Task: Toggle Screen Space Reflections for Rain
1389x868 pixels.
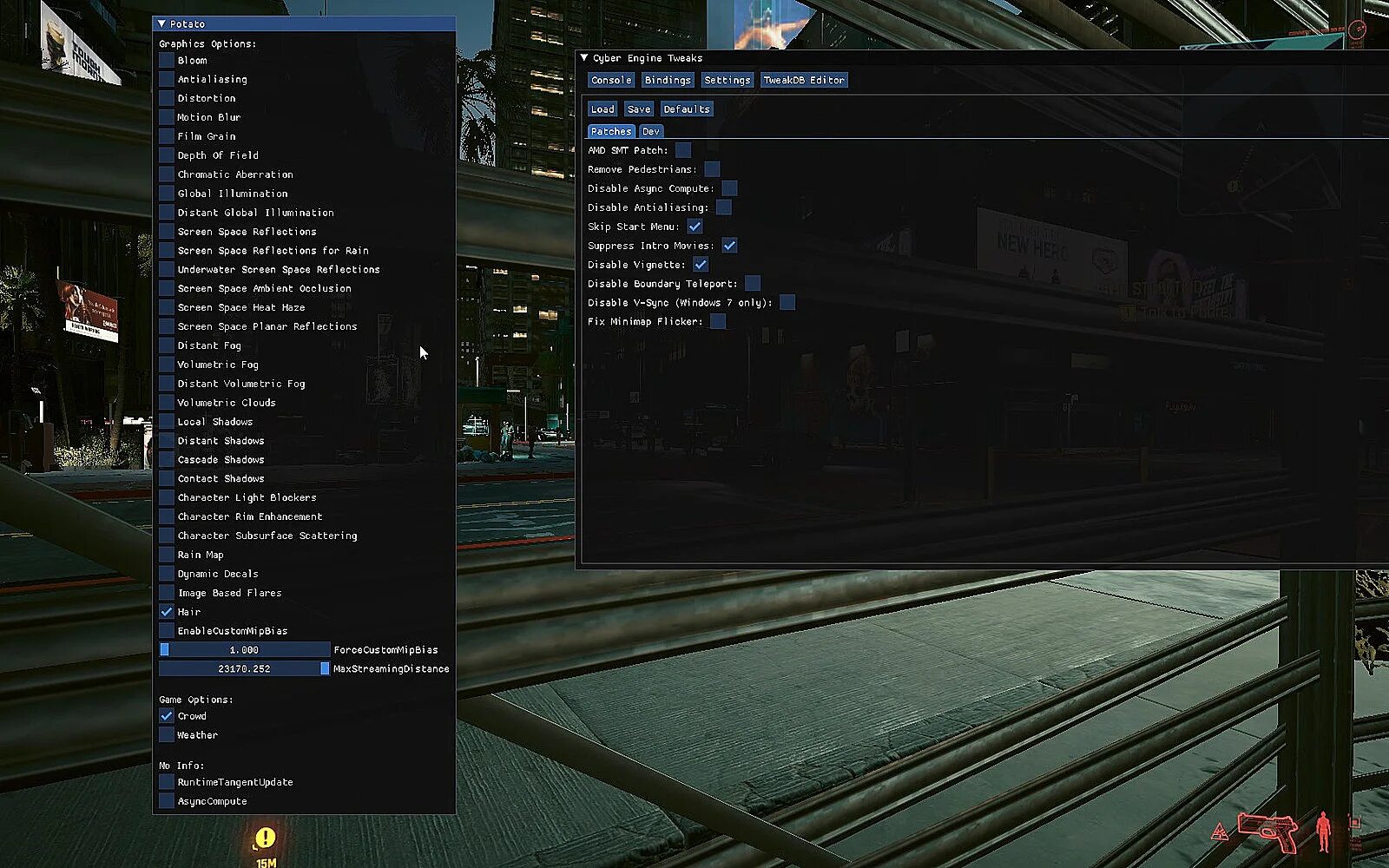Action: 167,251
